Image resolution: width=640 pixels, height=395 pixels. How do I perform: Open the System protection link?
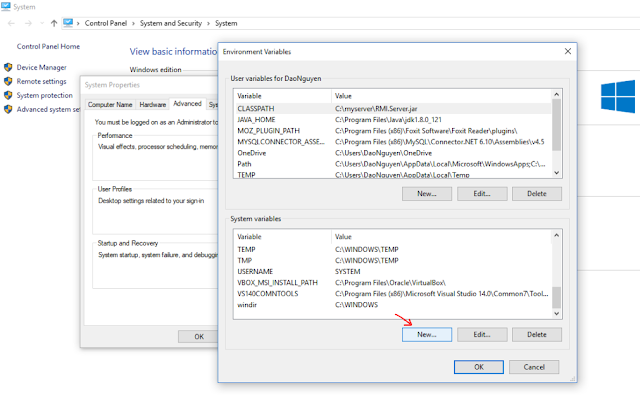pyautogui.click(x=44, y=95)
